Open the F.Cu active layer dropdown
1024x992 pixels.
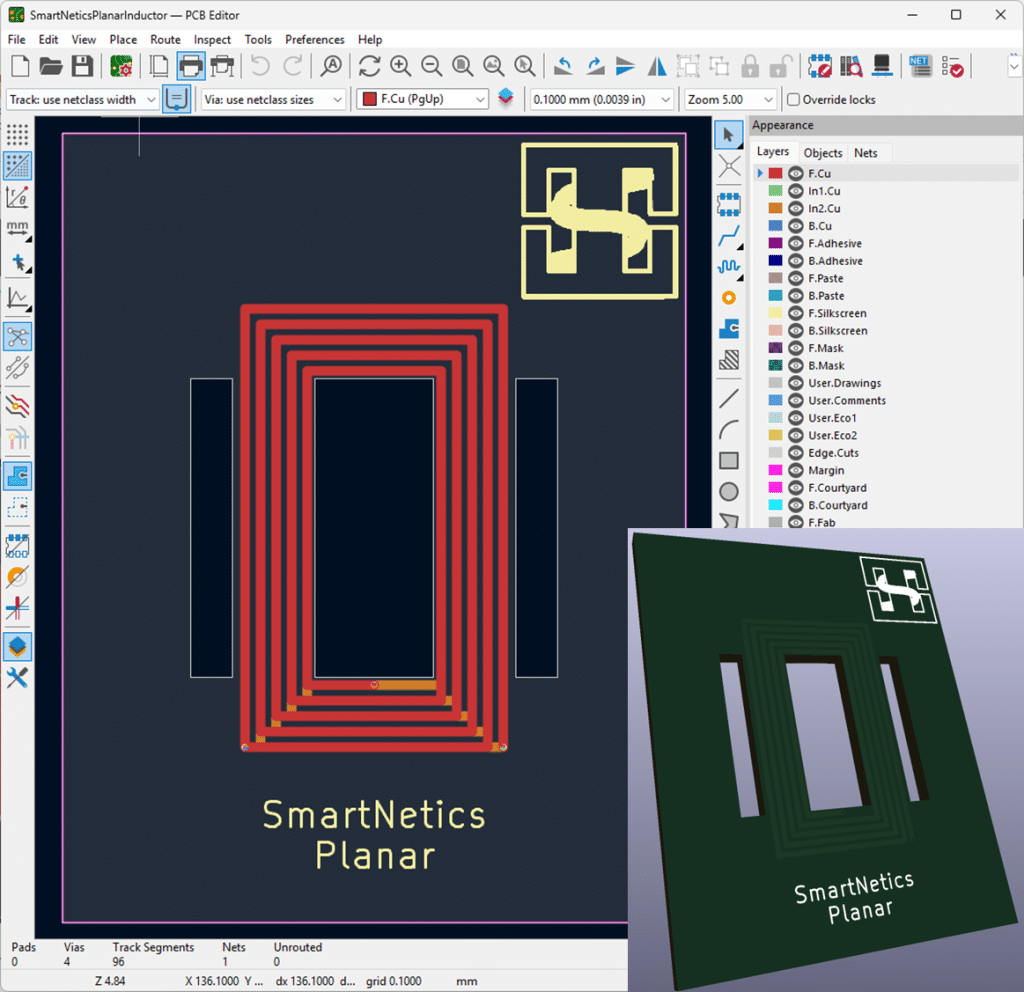coord(423,99)
